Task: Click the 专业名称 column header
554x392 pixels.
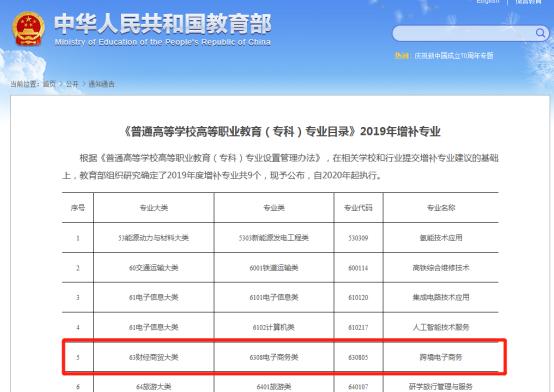Action: coord(441,208)
